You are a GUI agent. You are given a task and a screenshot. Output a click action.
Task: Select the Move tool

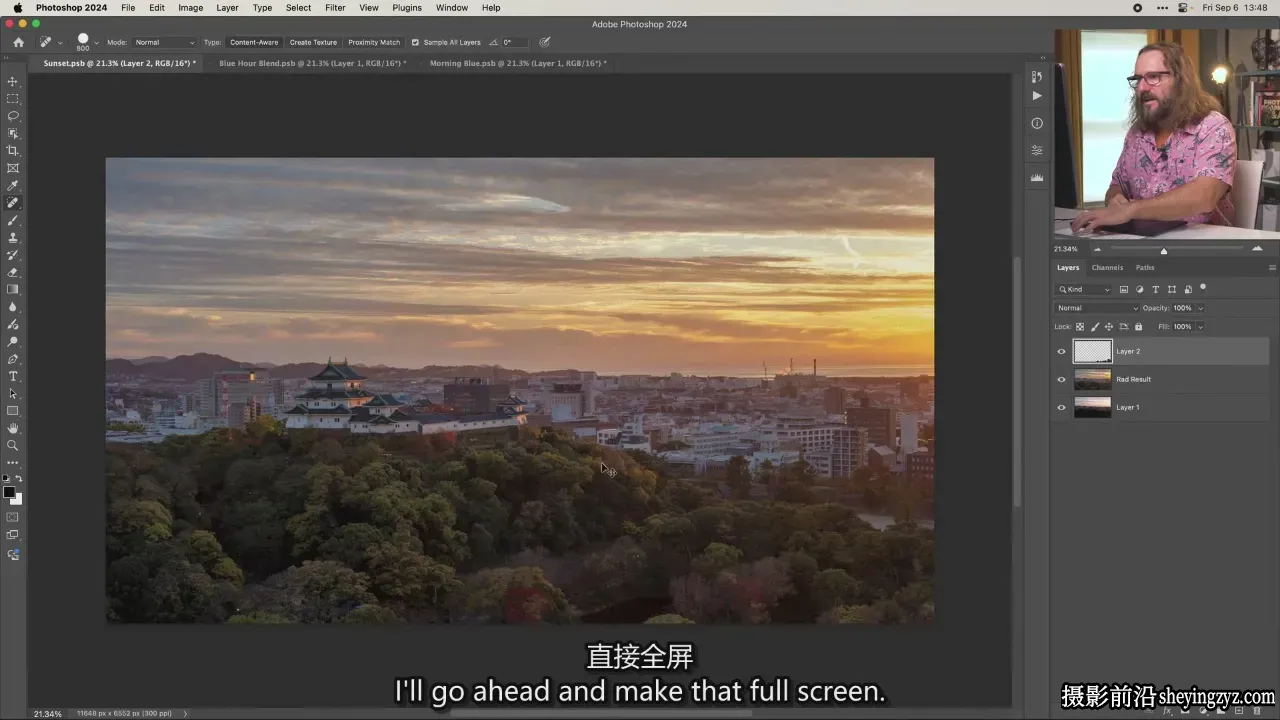[13, 81]
